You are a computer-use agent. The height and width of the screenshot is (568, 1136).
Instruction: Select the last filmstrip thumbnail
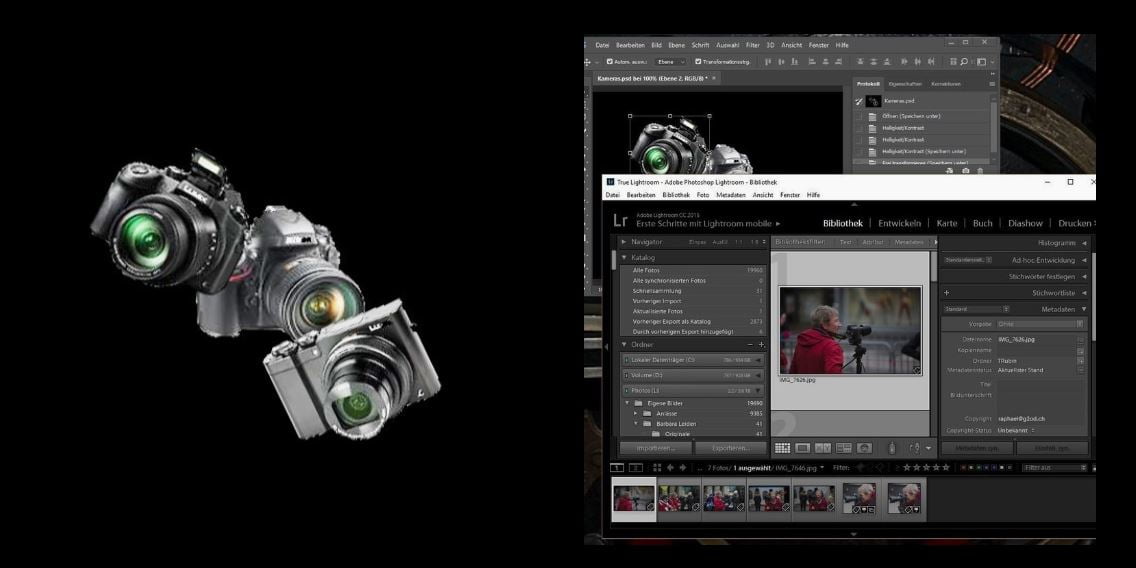(904, 498)
